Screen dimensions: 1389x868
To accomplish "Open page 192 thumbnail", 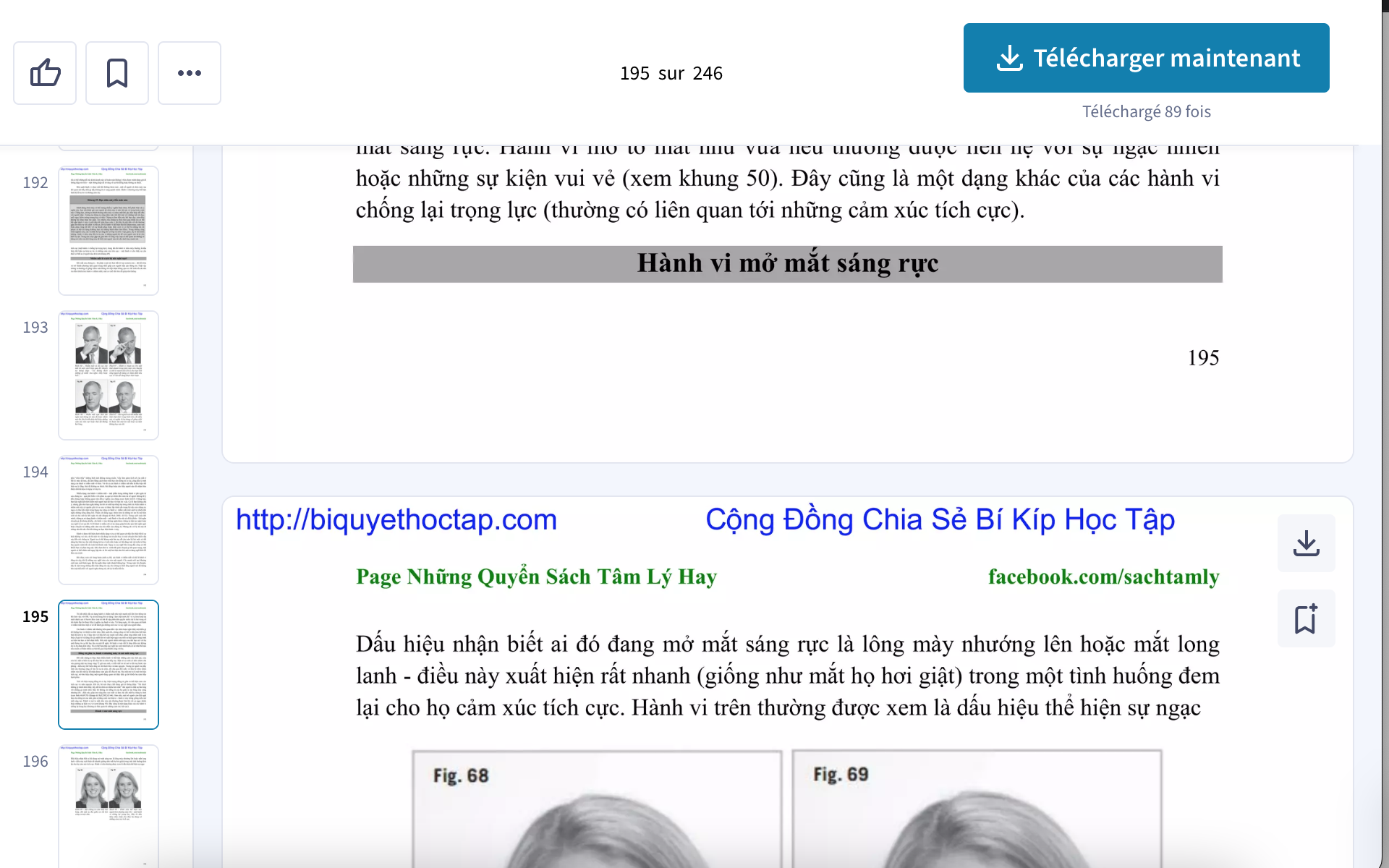I will 109,231.
